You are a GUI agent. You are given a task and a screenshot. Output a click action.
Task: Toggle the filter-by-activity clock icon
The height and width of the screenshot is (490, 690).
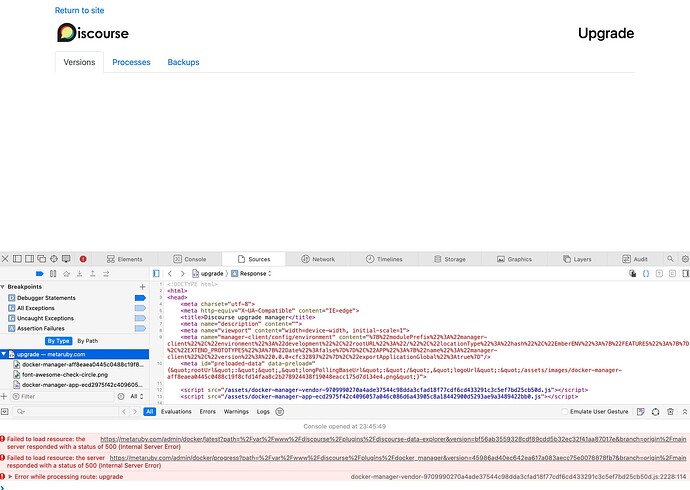pos(121,396)
